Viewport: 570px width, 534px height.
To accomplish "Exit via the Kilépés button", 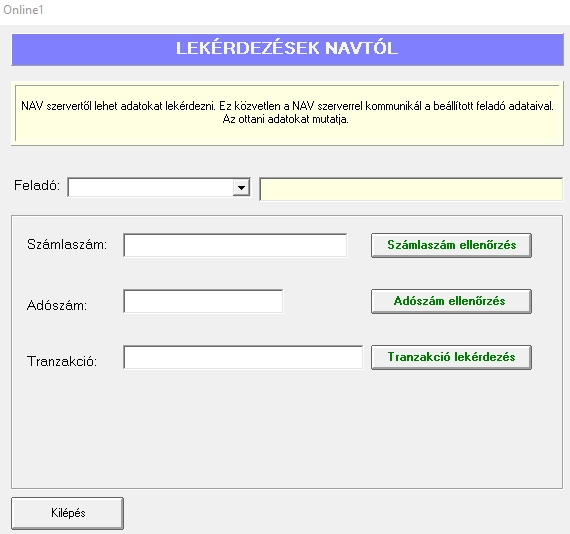I will [x=68, y=513].
